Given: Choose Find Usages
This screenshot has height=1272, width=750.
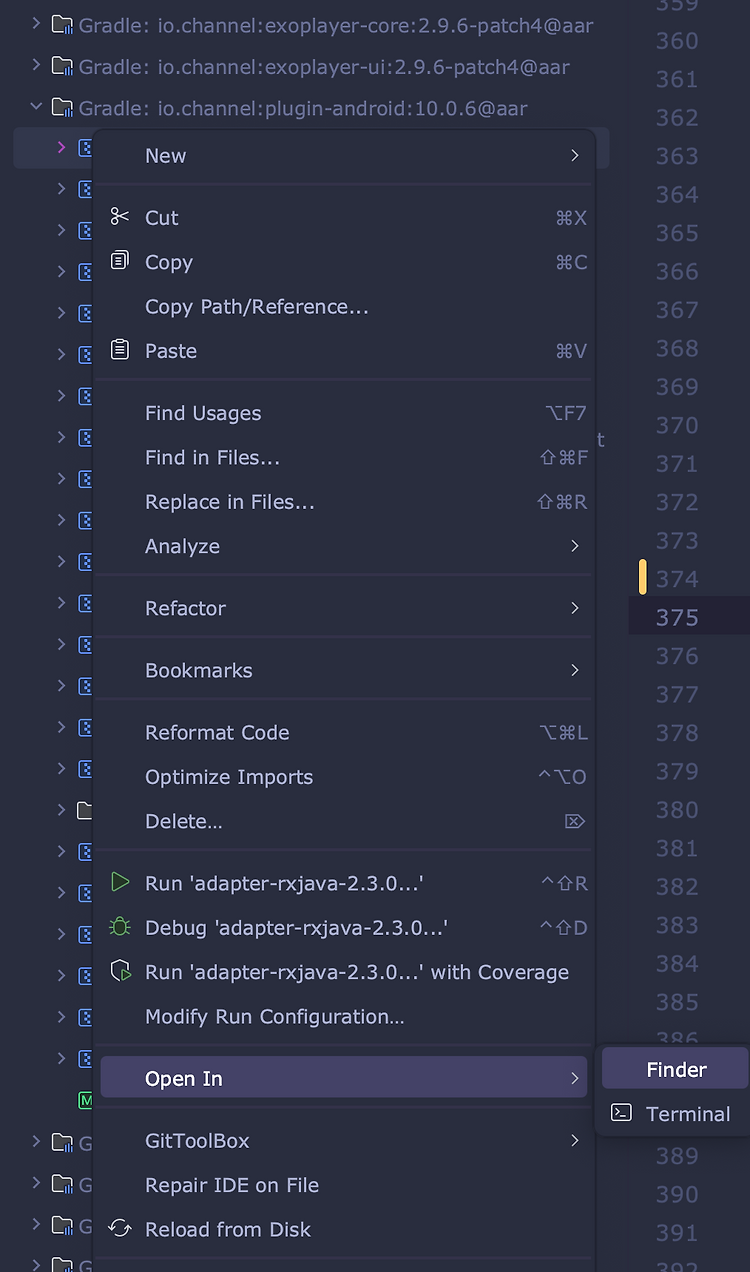Looking at the screenshot, I should point(344,413).
